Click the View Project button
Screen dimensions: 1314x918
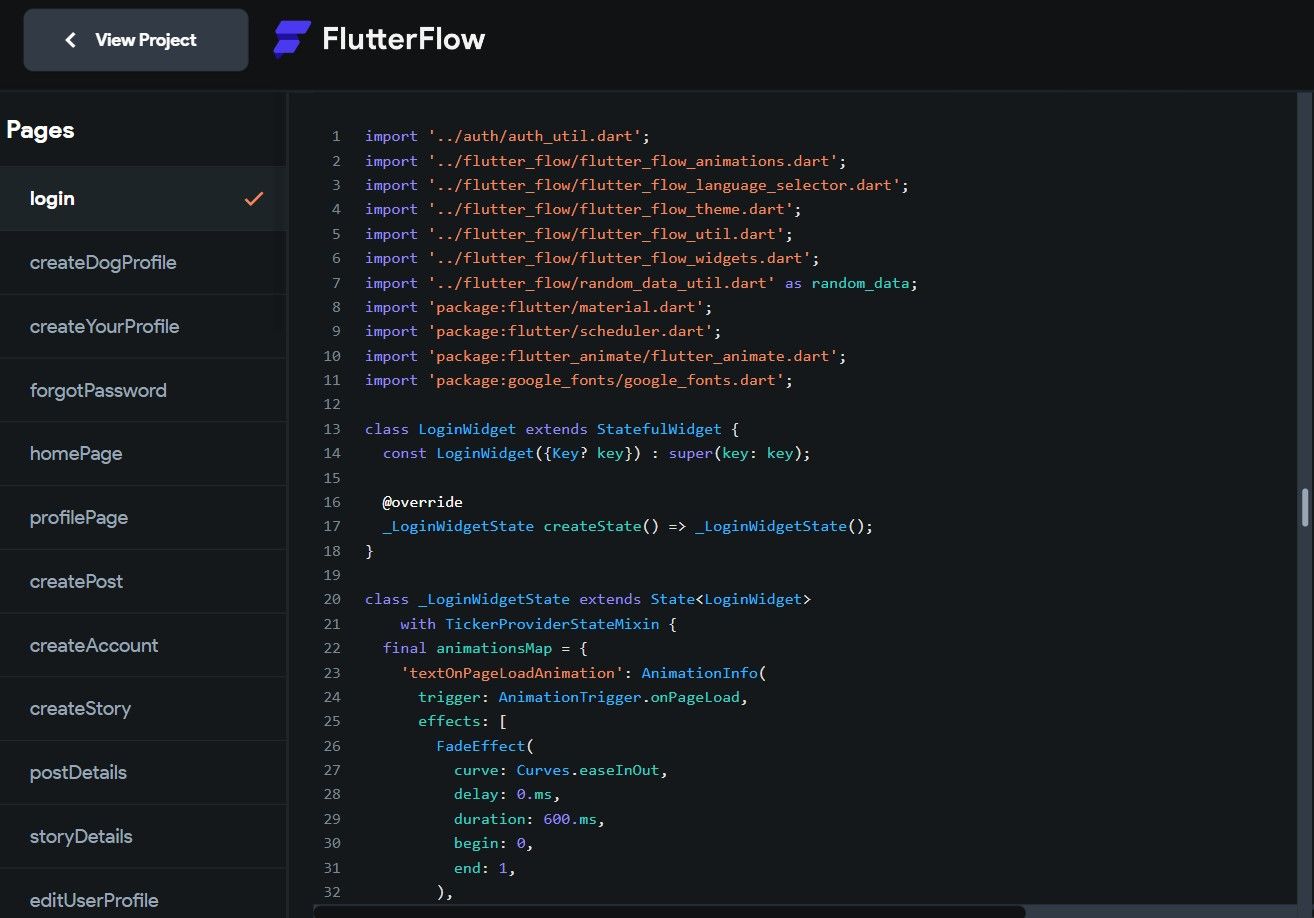[x=135, y=39]
